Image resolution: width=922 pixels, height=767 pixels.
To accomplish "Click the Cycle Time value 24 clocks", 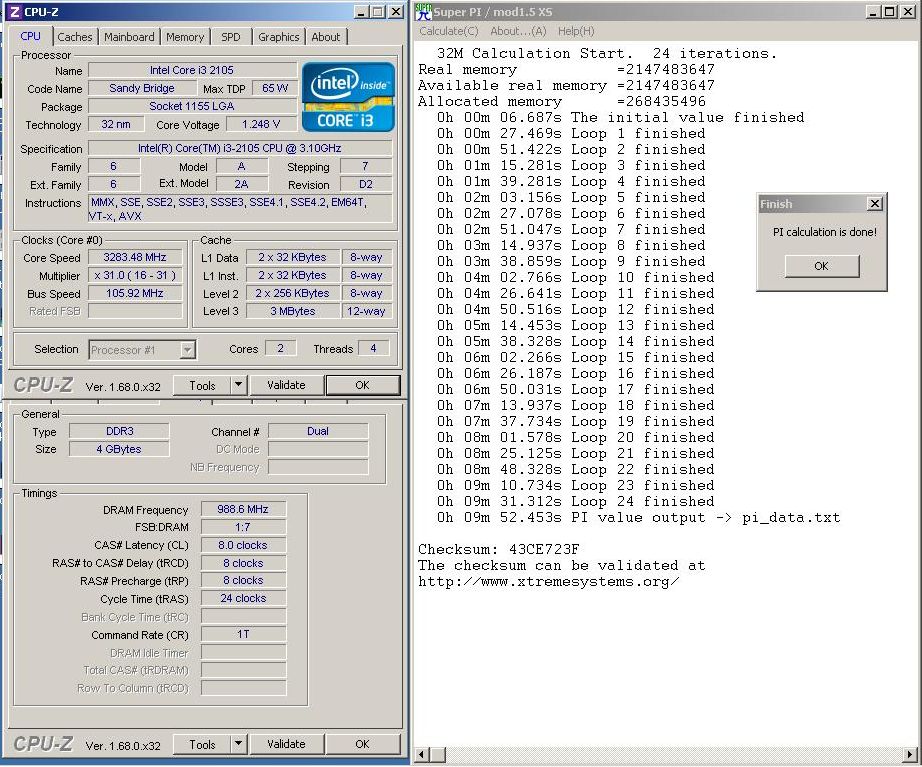I will click(243, 598).
